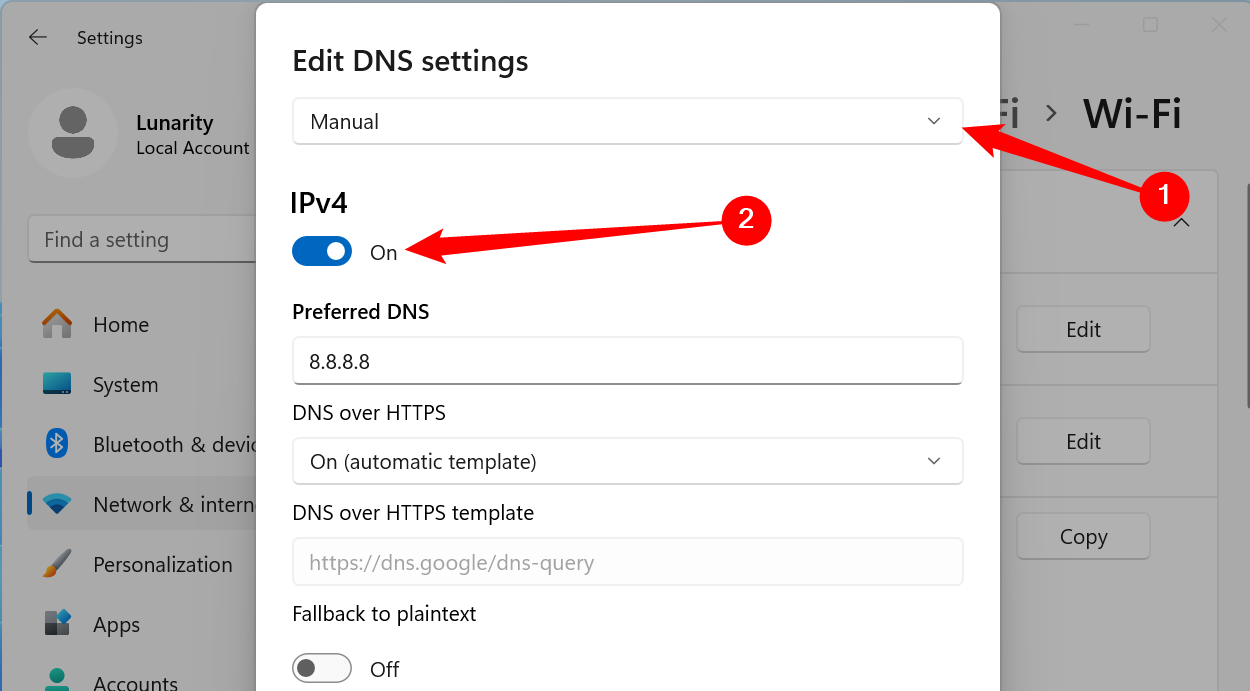
Task: Select the Bluetooth icon in sidebar
Action: 57,444
